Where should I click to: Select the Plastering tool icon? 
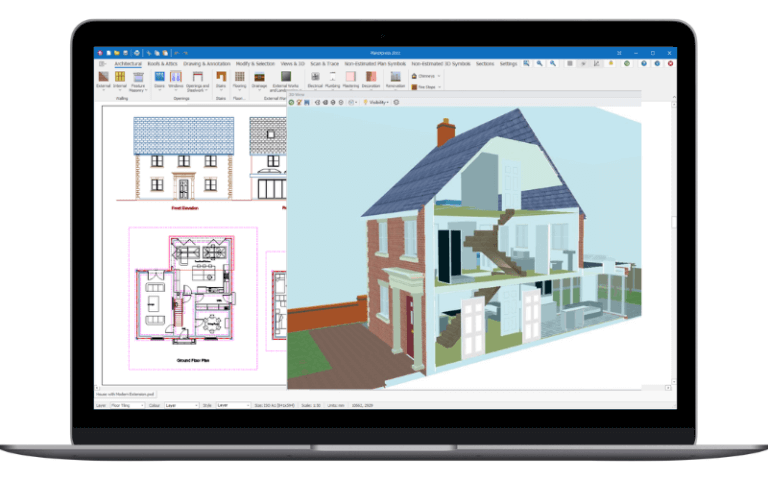[x=351, y=76]
